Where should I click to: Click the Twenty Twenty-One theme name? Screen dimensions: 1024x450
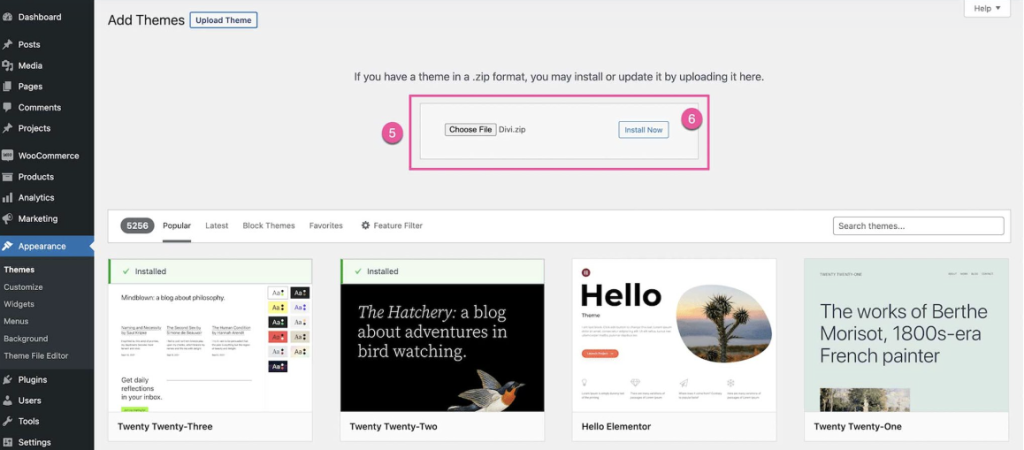tap(857, 426)
